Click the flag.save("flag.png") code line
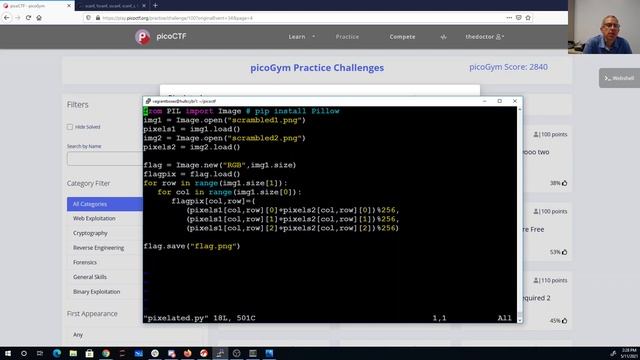 click(x=192, y=246)
